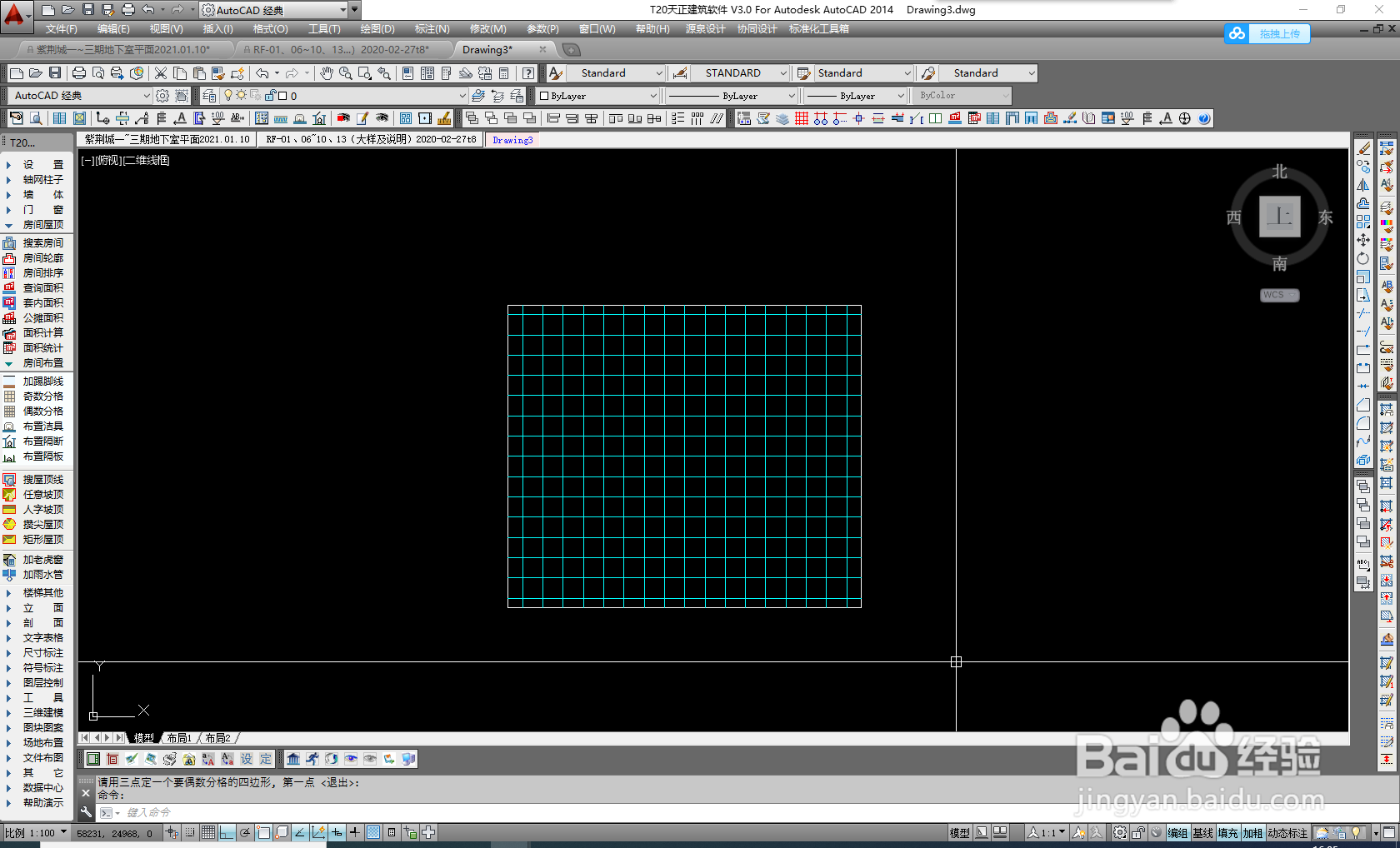Click the 矩形屋顶 roof tool

pyautogui.click(x=33, y=540)
